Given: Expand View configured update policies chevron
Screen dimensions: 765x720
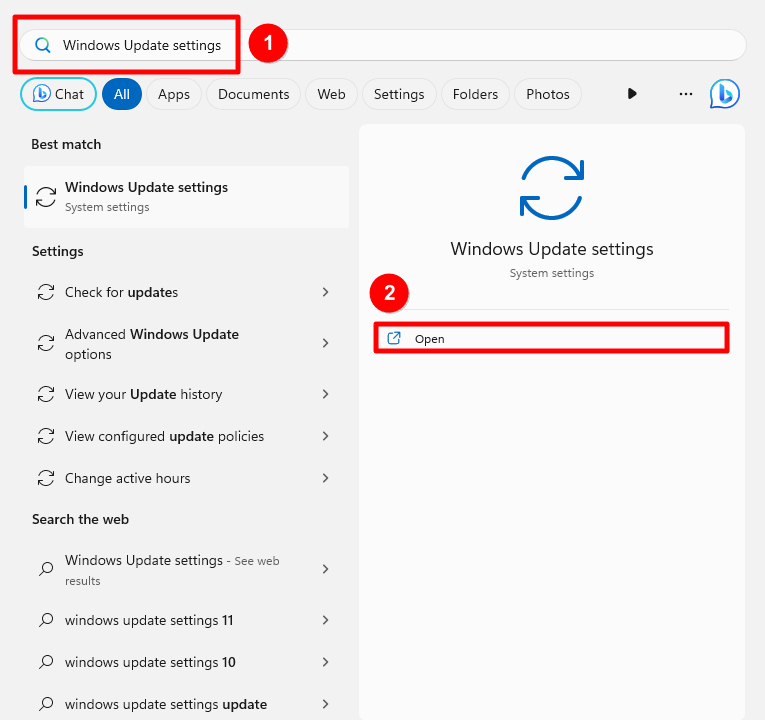Looking at the screenshot, I should 325,436.
